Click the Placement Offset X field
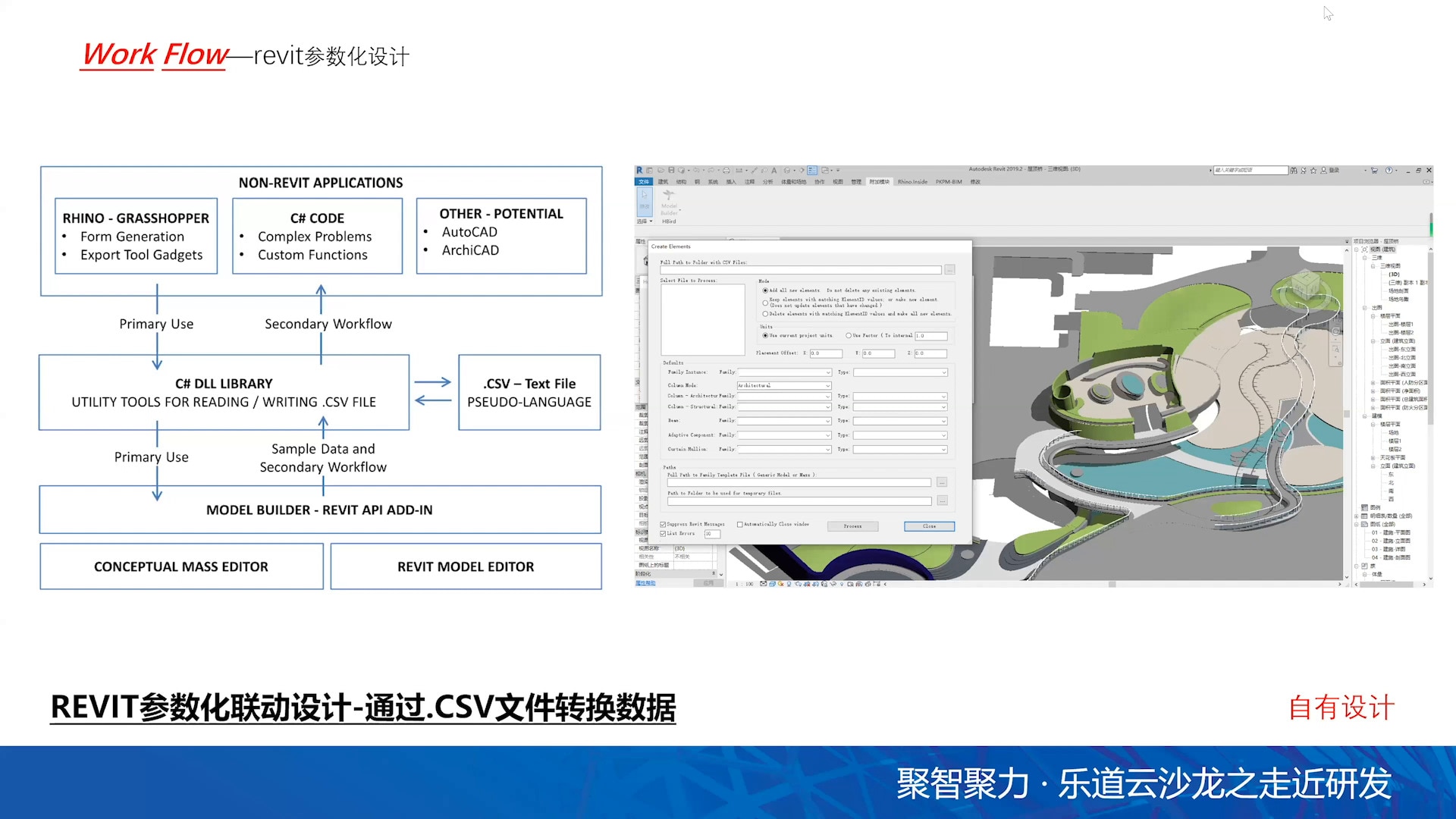This screenshot has height=819, width=1456. 826,353
